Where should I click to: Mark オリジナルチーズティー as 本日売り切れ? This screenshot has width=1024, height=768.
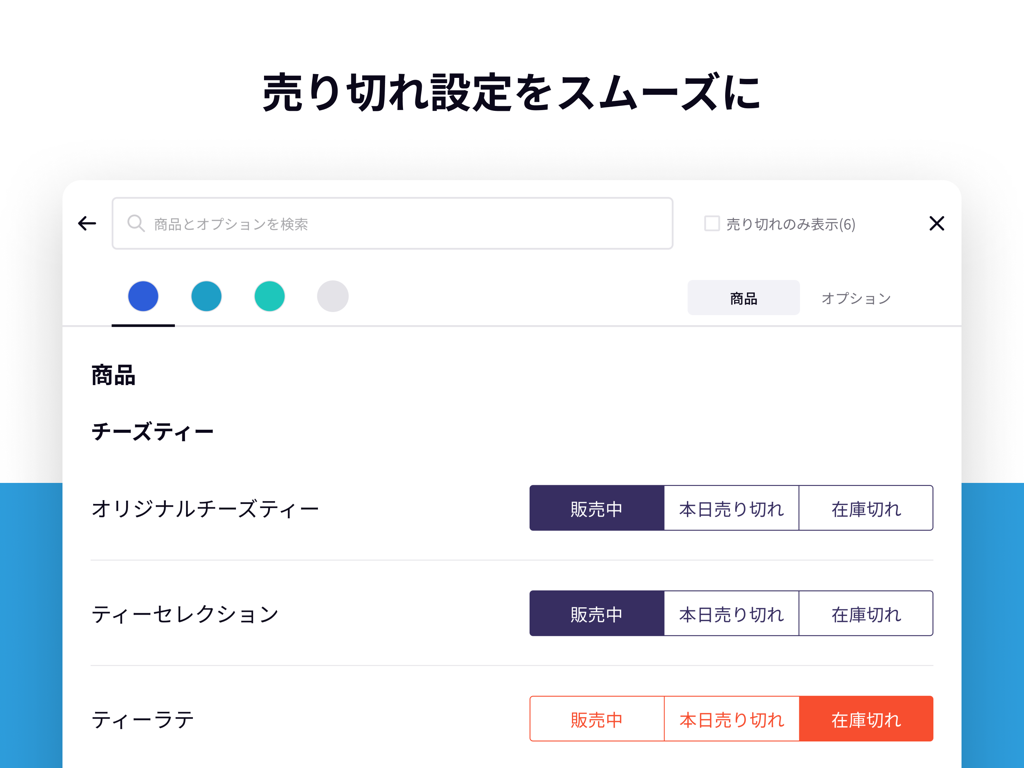(x=731, y=509)
